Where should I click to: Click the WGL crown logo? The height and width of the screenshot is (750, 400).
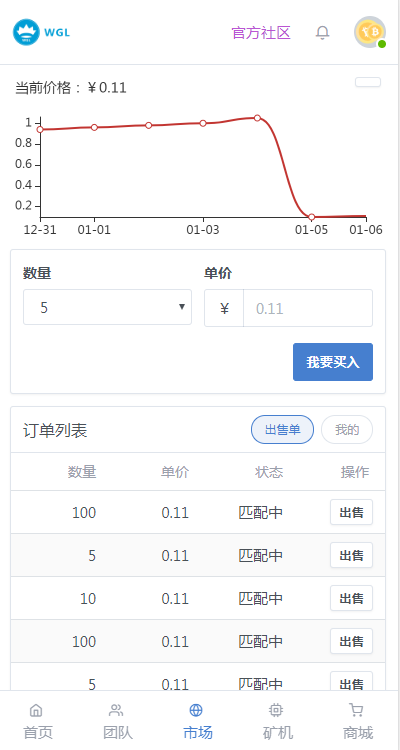(26, 33)
